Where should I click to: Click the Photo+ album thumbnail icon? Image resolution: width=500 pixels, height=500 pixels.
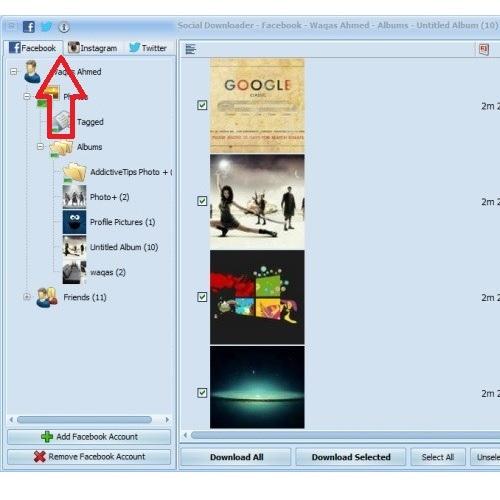tap(74, 197)
